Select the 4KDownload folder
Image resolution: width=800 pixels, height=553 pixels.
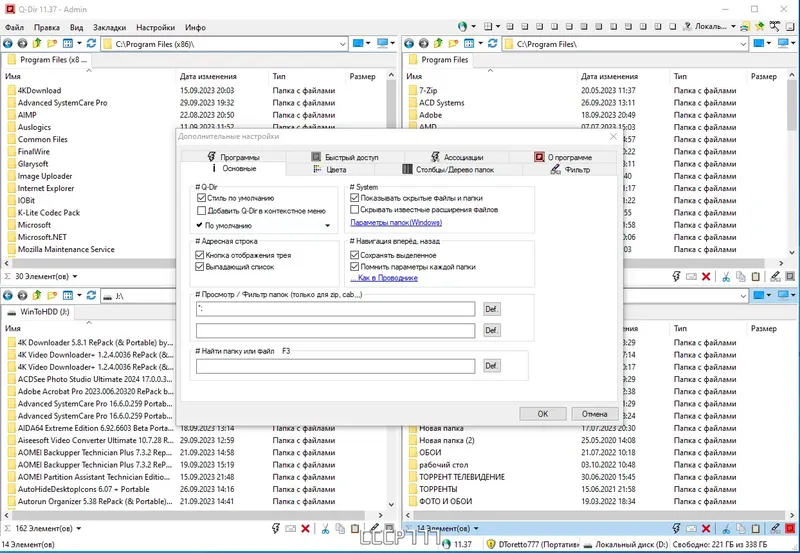tap(39, 90)
